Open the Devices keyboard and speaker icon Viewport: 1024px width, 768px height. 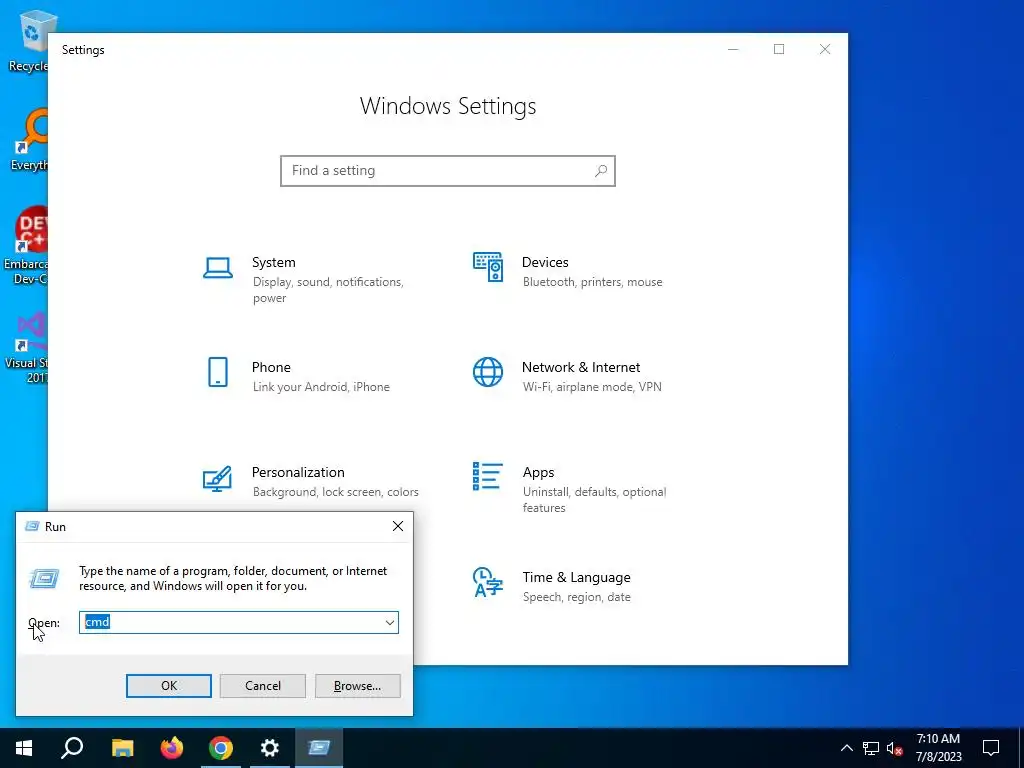point(488,267)
